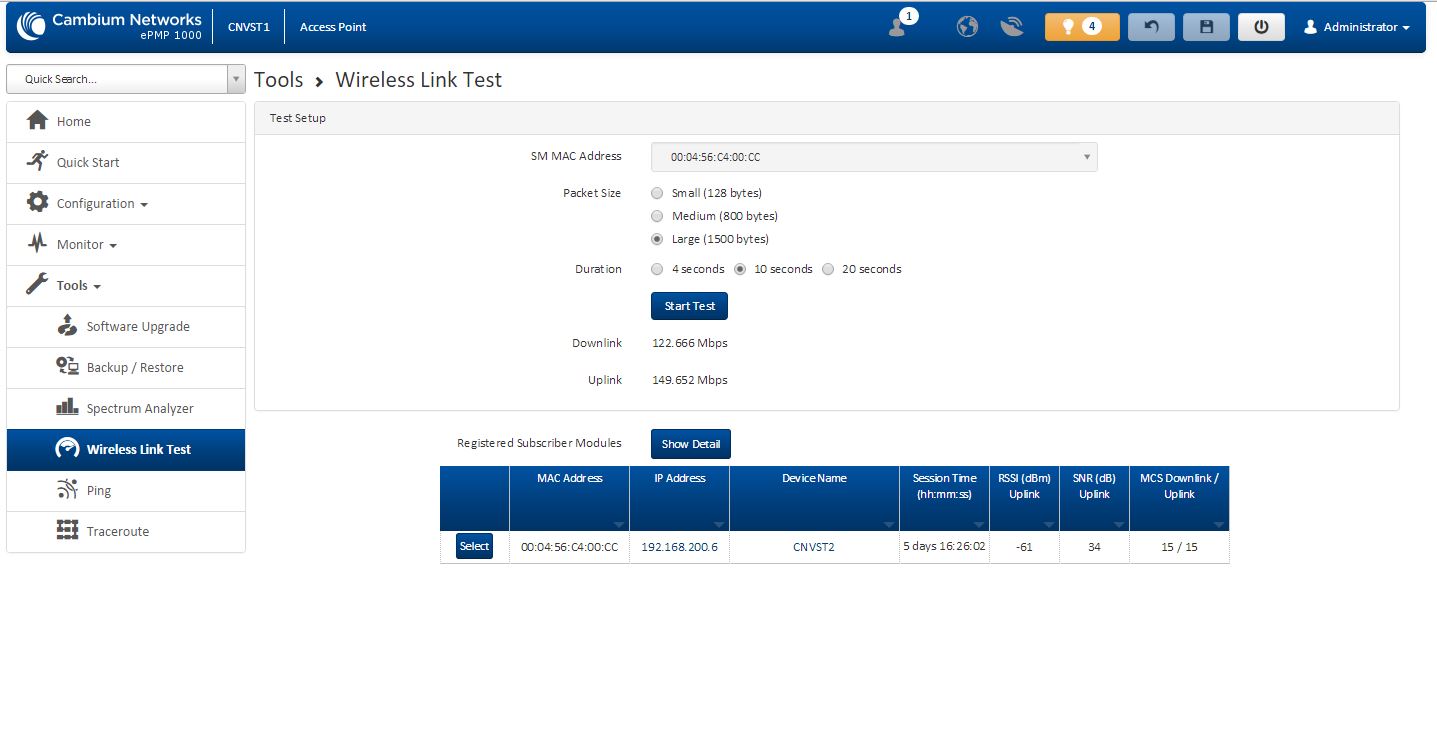The height and width of the screenshot is (748, 1437).
Task: Click Select for subscriber CNVST2
Action: pos(474,546)
